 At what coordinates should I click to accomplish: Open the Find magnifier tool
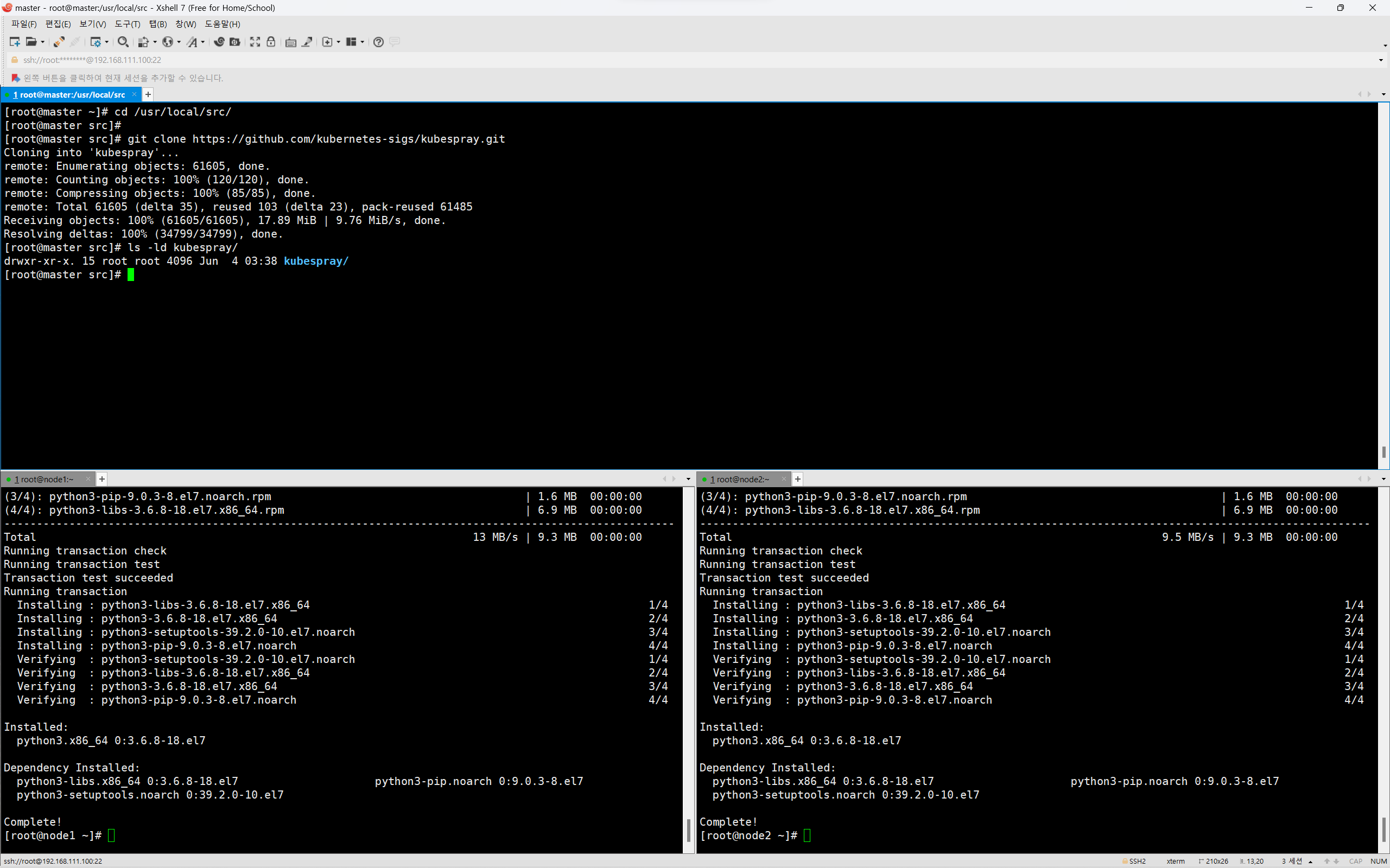tap(122, 42)
